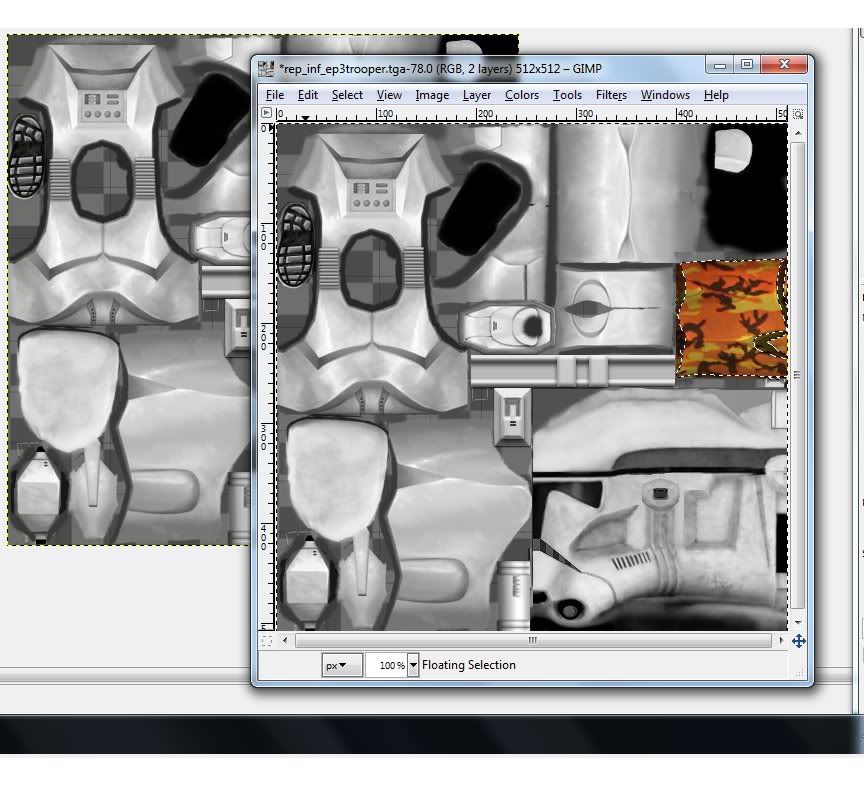Image resolution: width=864 pixels, height=800 pixels.
Task: Click the resize grip in the status bar corner
Action: pyautogui.click(x=800, y=672)
